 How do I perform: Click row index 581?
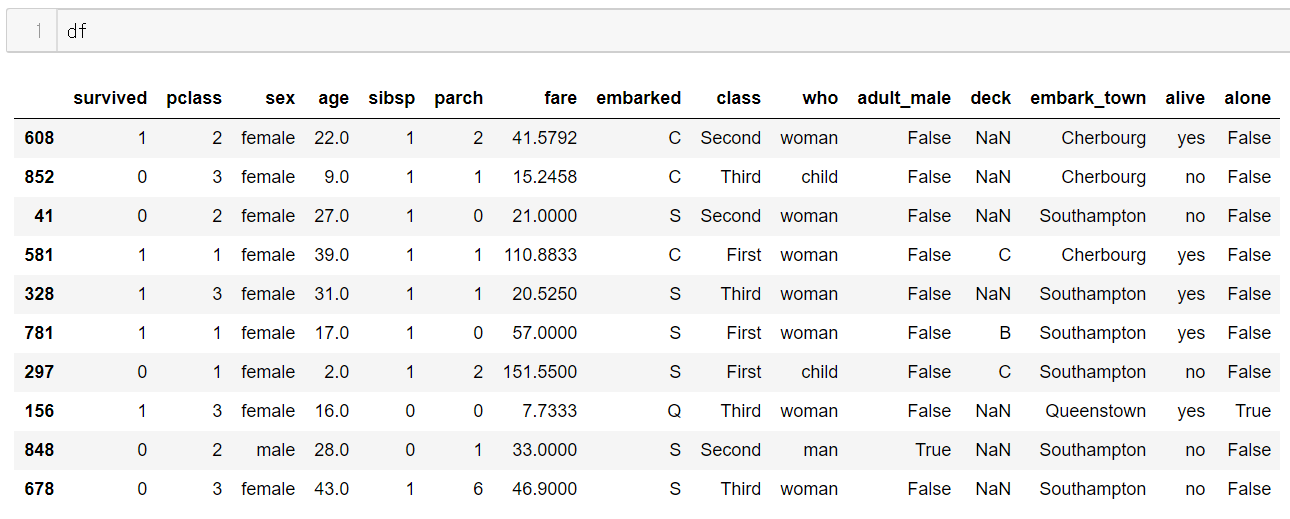coord(39,255)
